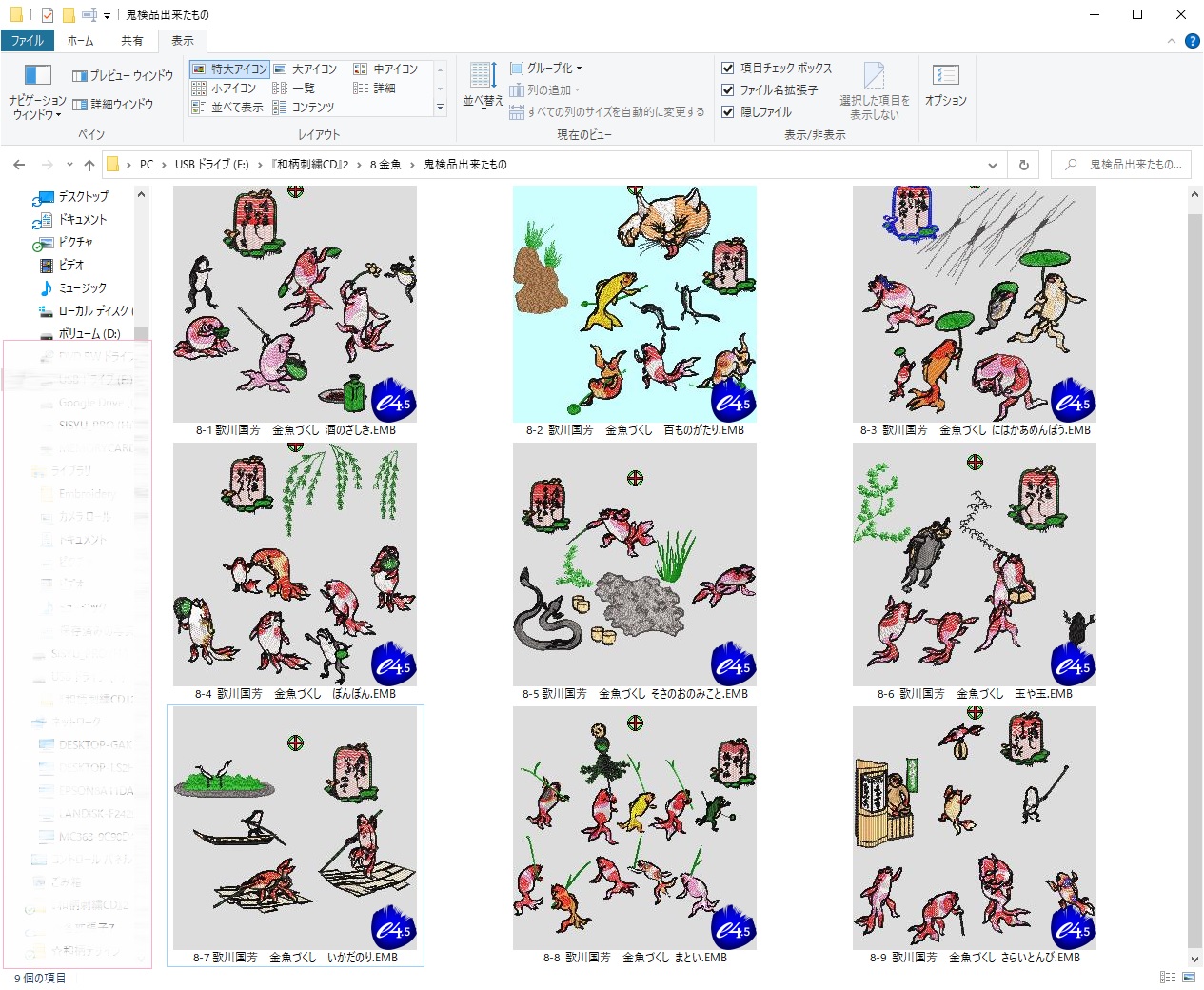
Task: Switch to details view via status bar icon
Action: 1167,978
